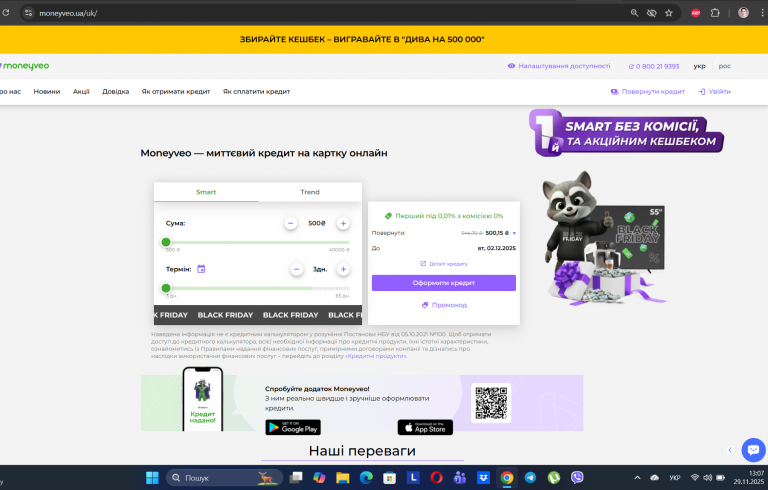Viewport: 768px width, 490px height.
Task: Open File Explorer from the taskbar
Action: [342, 477]
